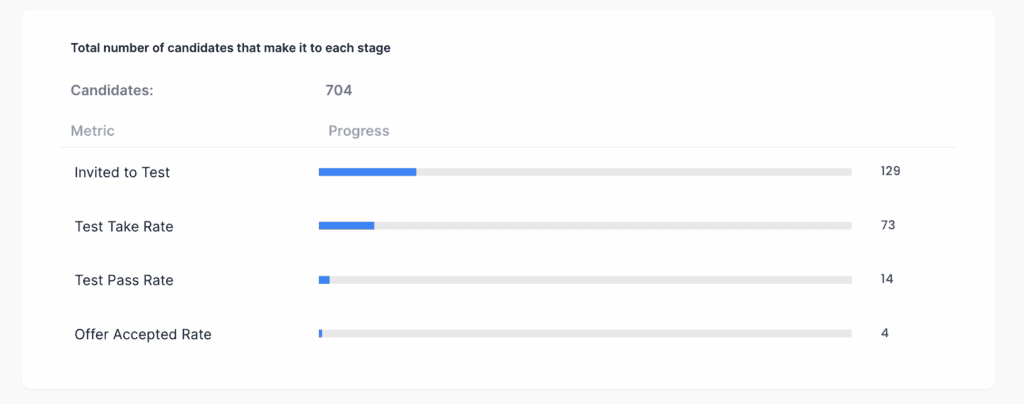1024x404 pixels.
Task: Click the Test Take Rate progress bar
Action: click(x=585, y=226)
